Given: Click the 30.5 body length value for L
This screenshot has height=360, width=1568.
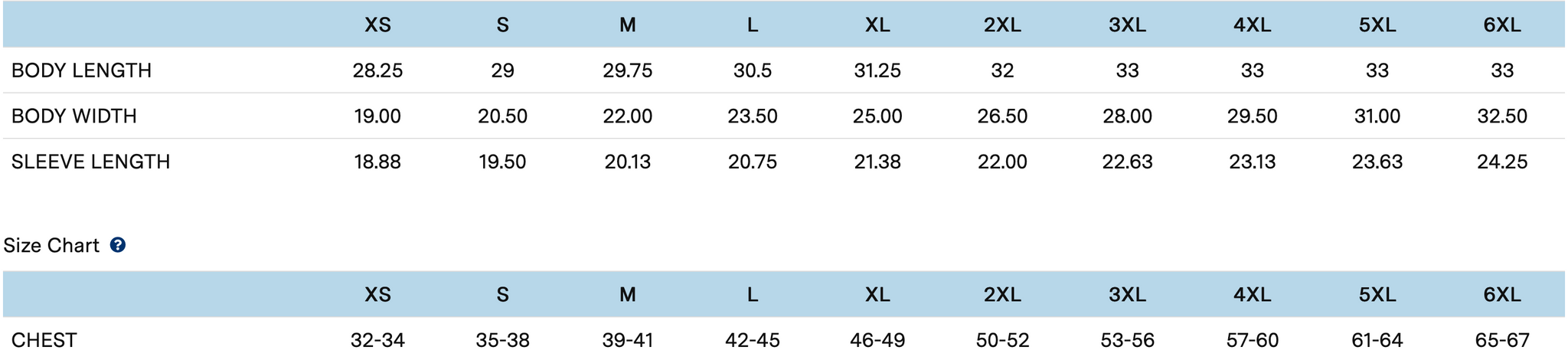Looking at the screenshot, I should pos(753,70).
